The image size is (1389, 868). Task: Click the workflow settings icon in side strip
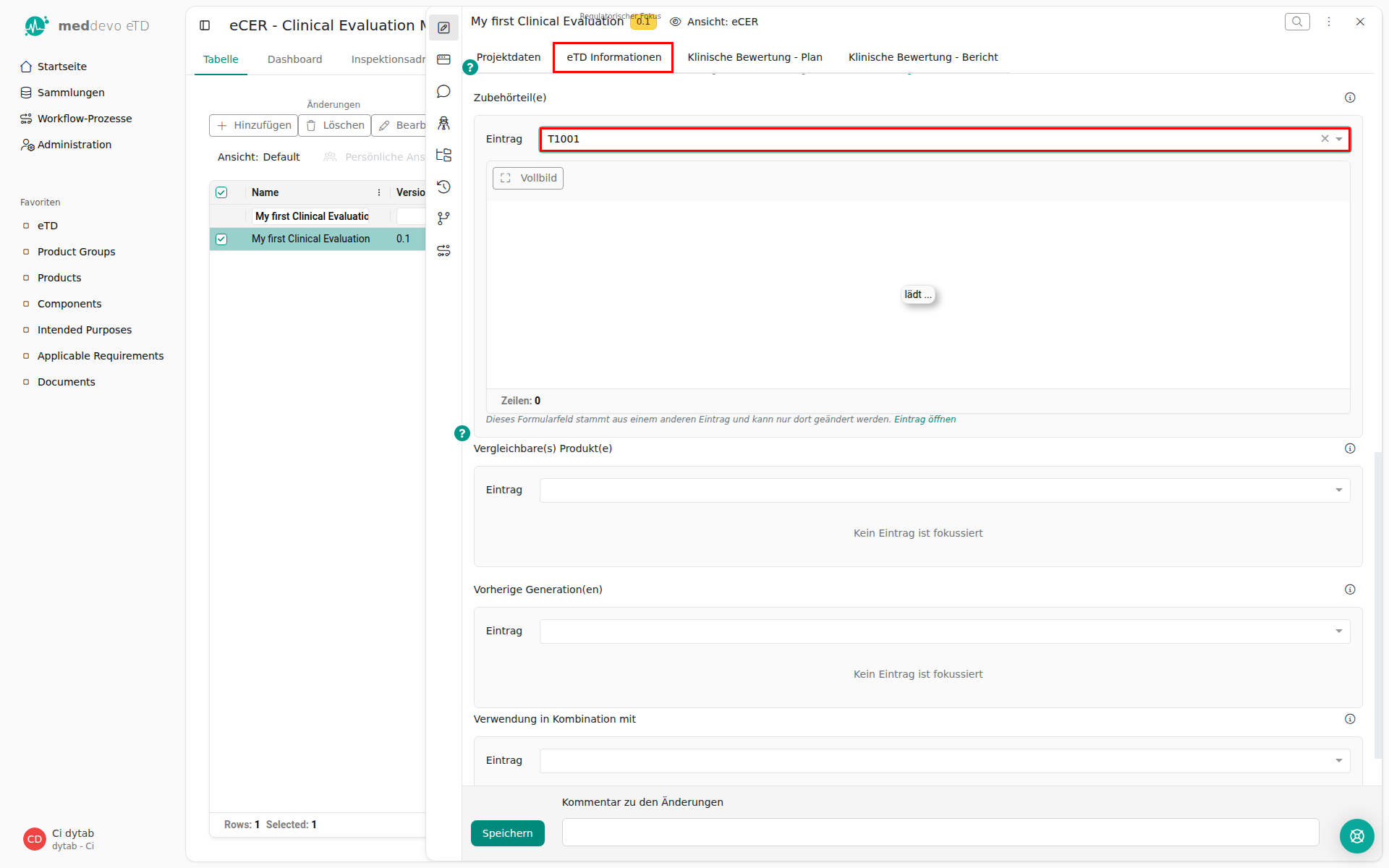point(443,250)
